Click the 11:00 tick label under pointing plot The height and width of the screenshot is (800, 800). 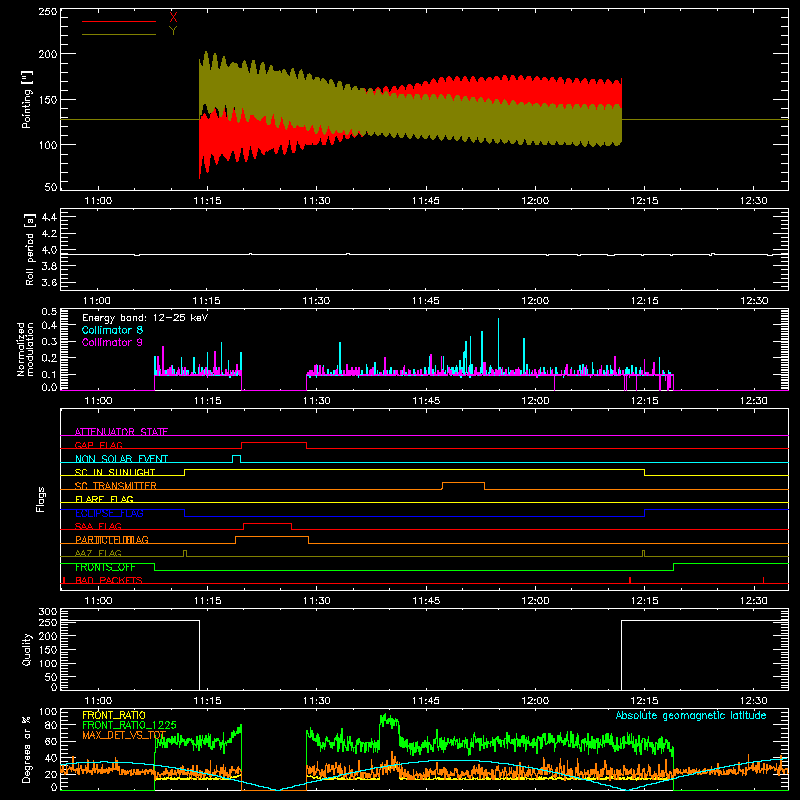(98, 201)
